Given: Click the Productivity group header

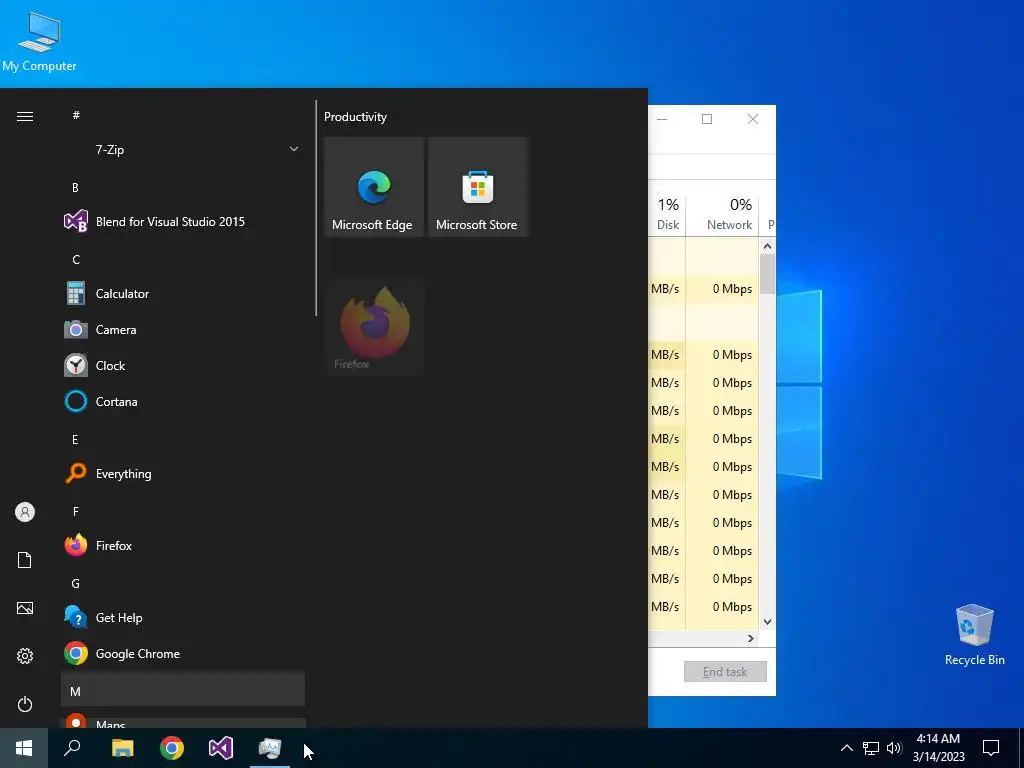Looking at the screenshot, I should (x=355, y=117).
